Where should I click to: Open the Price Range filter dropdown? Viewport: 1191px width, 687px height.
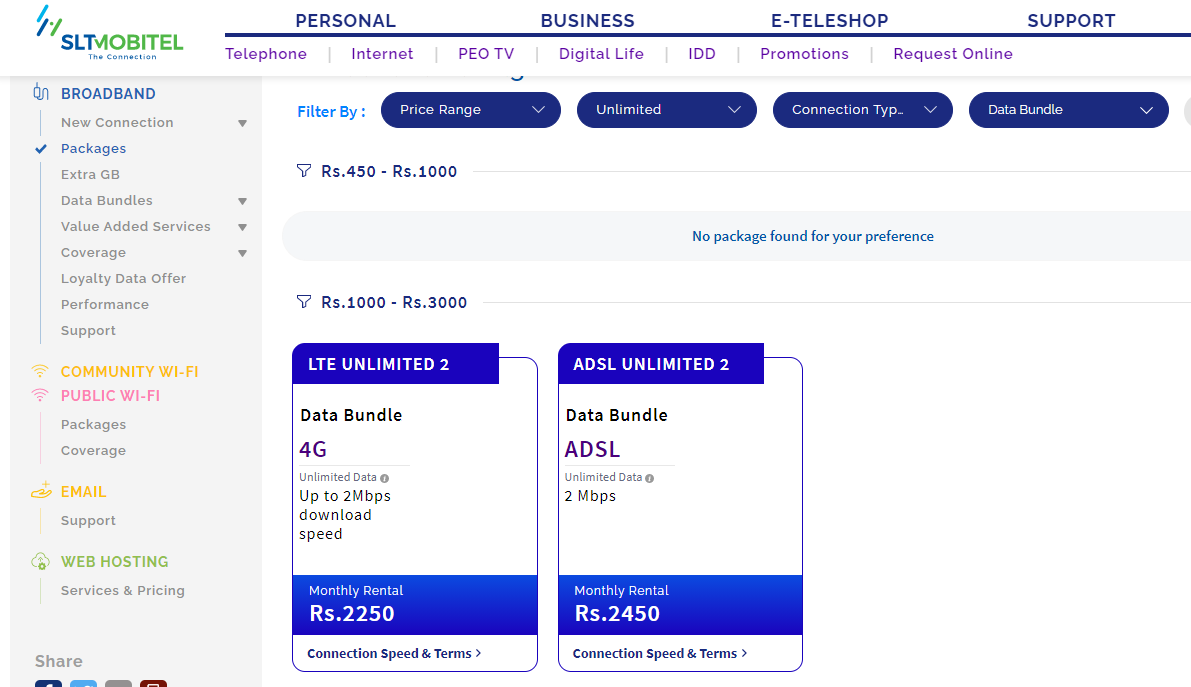(471, 109)
